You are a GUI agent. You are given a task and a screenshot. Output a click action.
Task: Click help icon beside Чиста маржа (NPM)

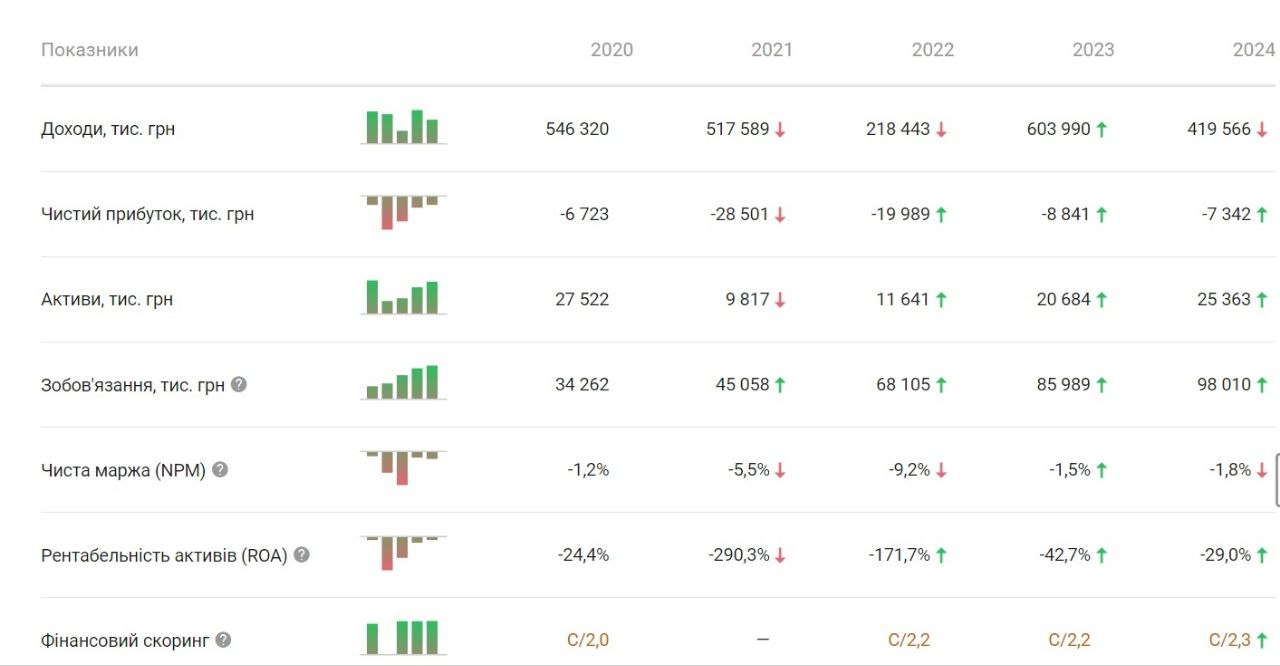tap(220, 469)
